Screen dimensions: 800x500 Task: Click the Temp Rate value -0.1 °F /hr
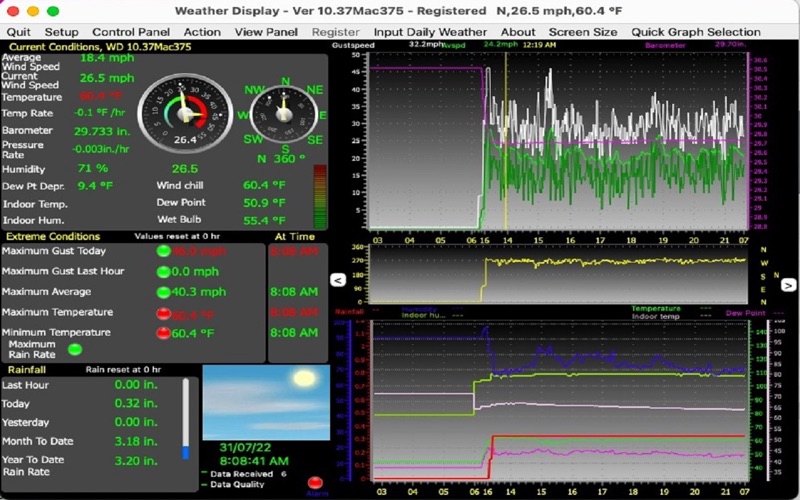tap(99, 112)
